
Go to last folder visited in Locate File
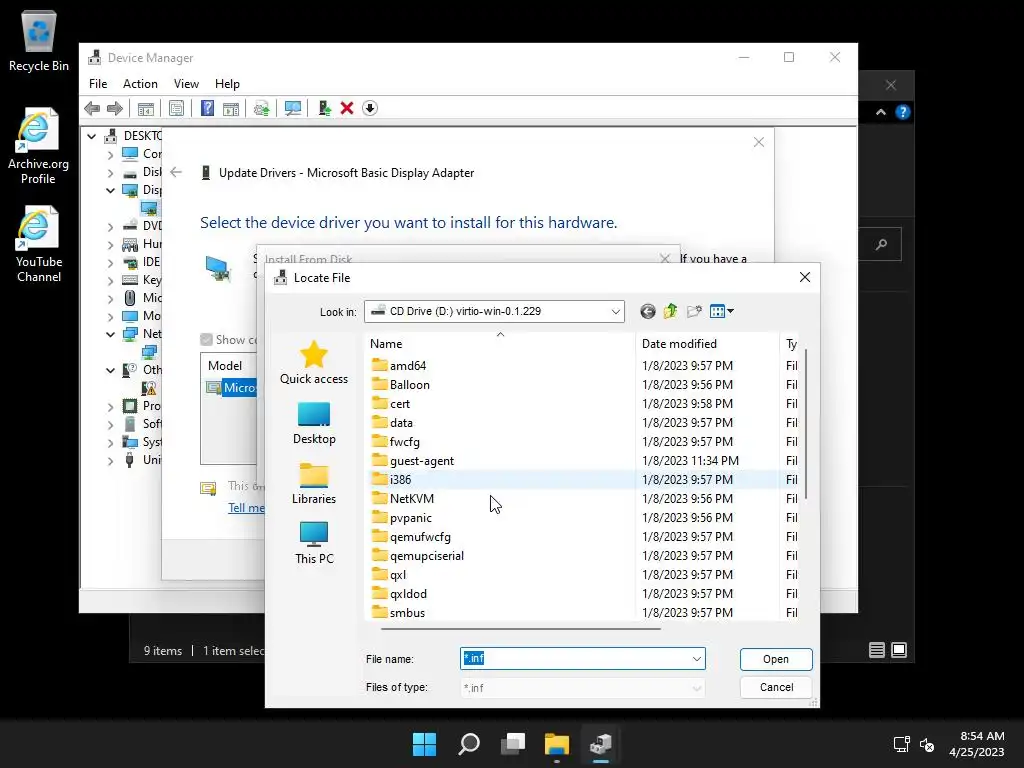(647, 312)
